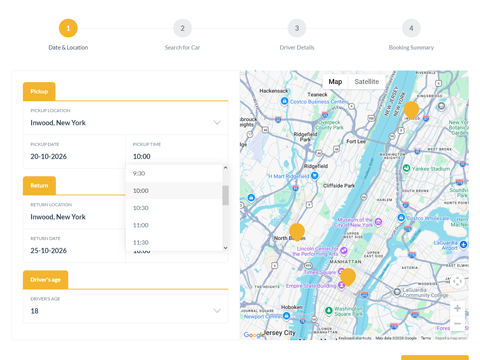This screenshot has height=360, width=480.
Task: Zoom in the map with plus button
Action: [x=457, y=308]
